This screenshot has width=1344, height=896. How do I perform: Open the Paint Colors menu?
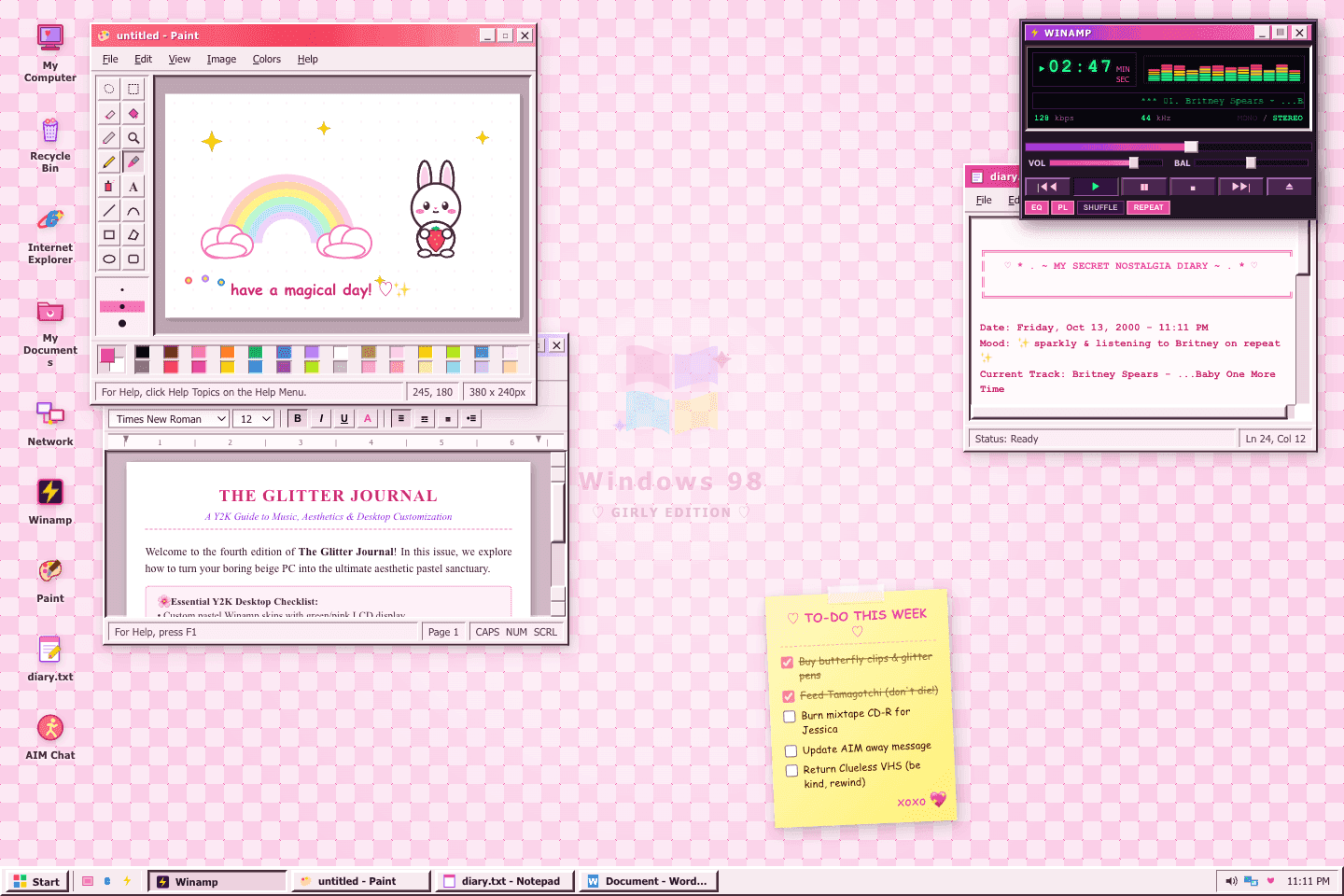[266, 59]
